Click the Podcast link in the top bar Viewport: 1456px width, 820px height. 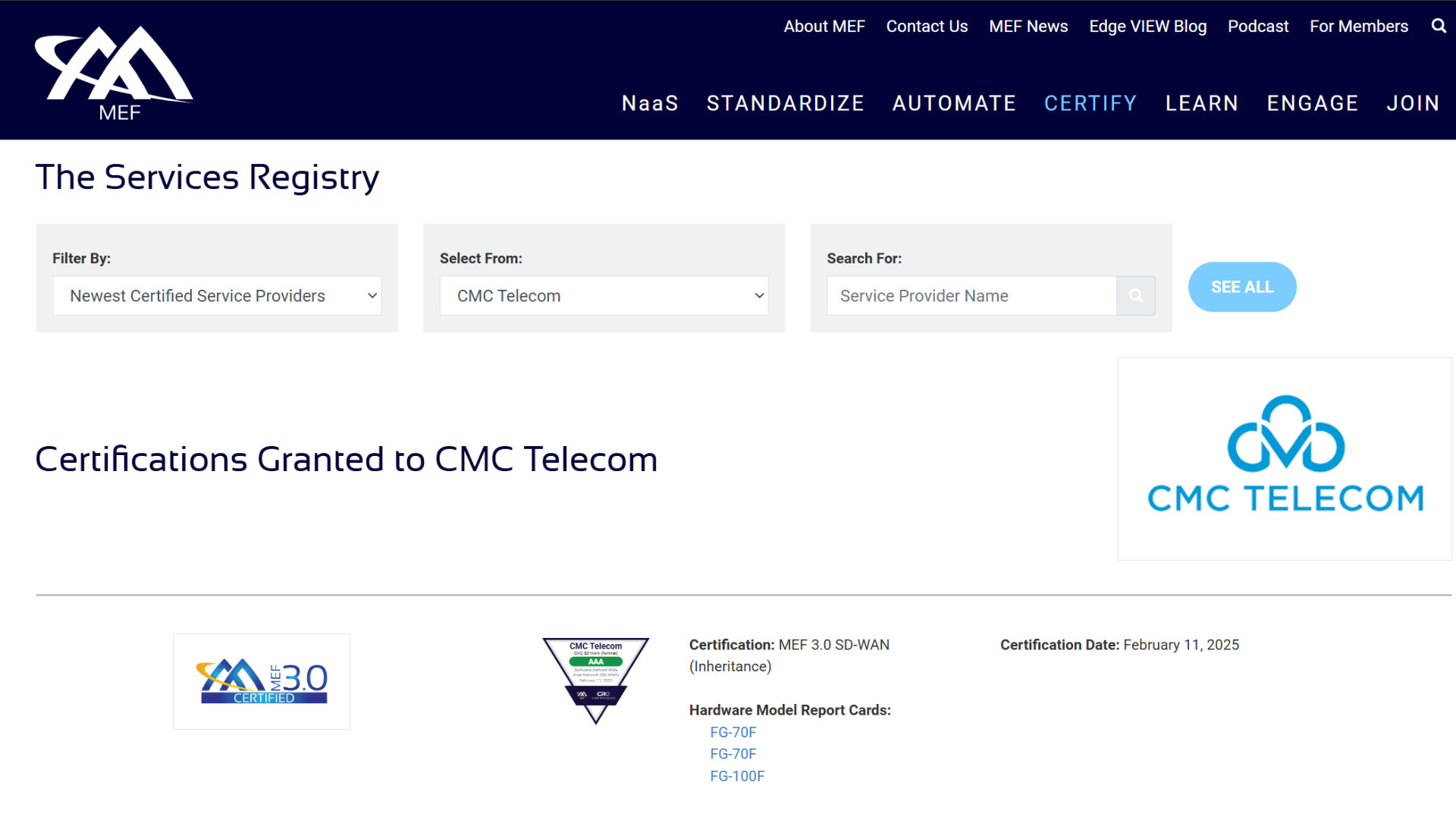point(1257,26)
